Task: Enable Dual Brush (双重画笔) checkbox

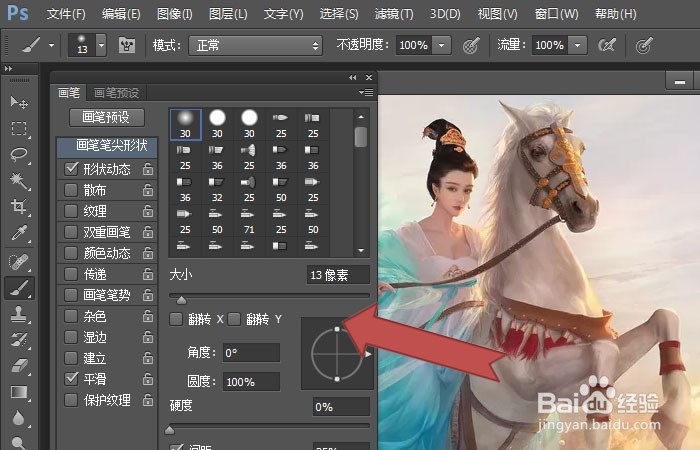Action: [x=71, y=232]
